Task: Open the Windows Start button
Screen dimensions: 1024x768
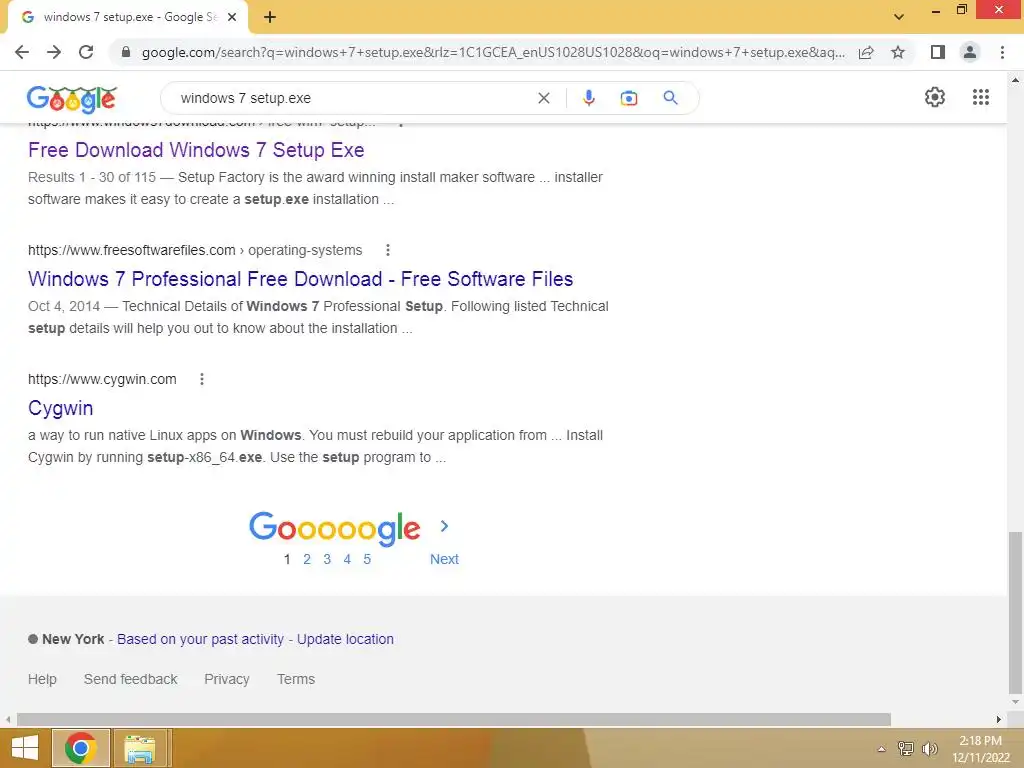Action: click(24, 748)
